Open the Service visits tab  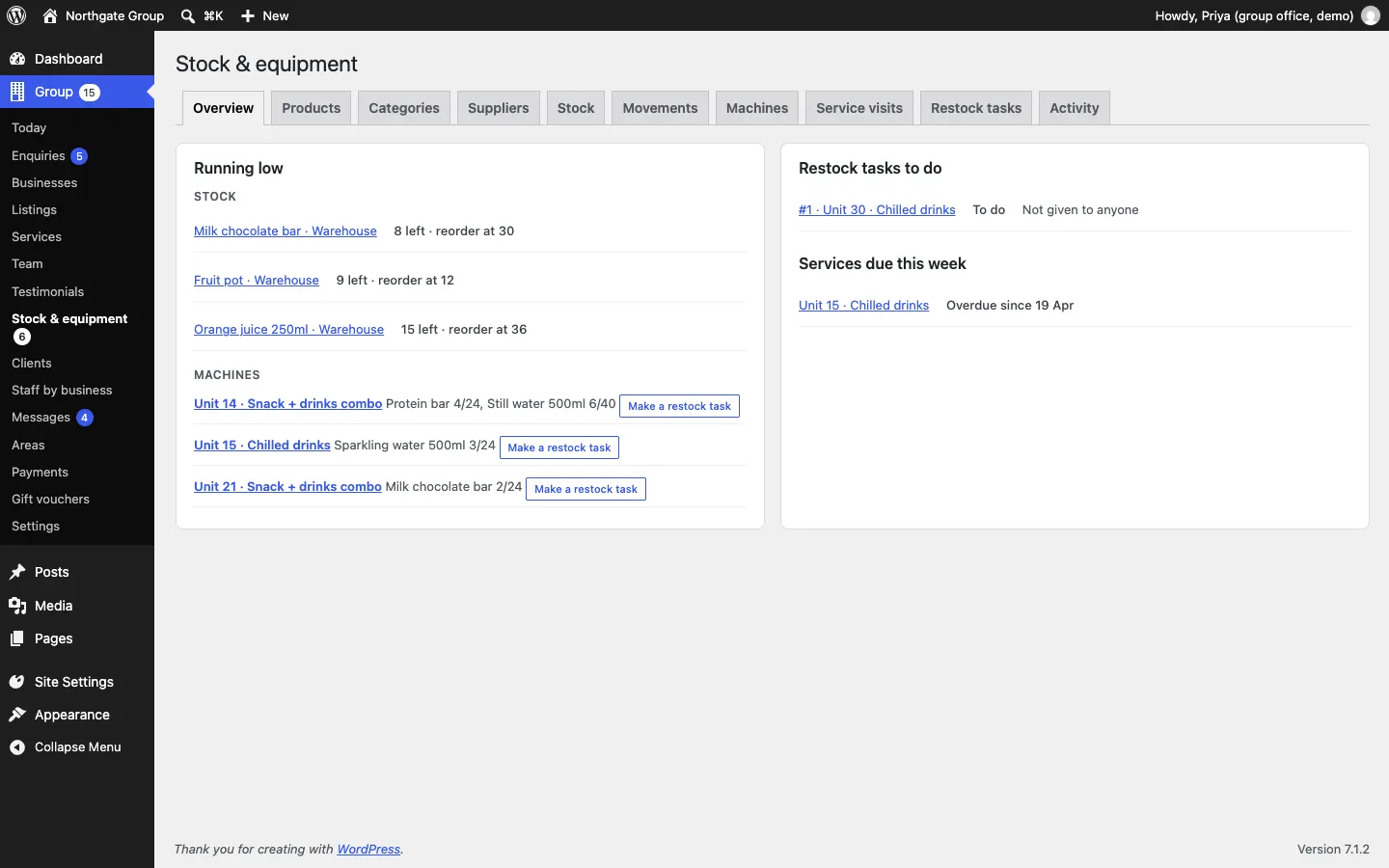pos(859,108)
